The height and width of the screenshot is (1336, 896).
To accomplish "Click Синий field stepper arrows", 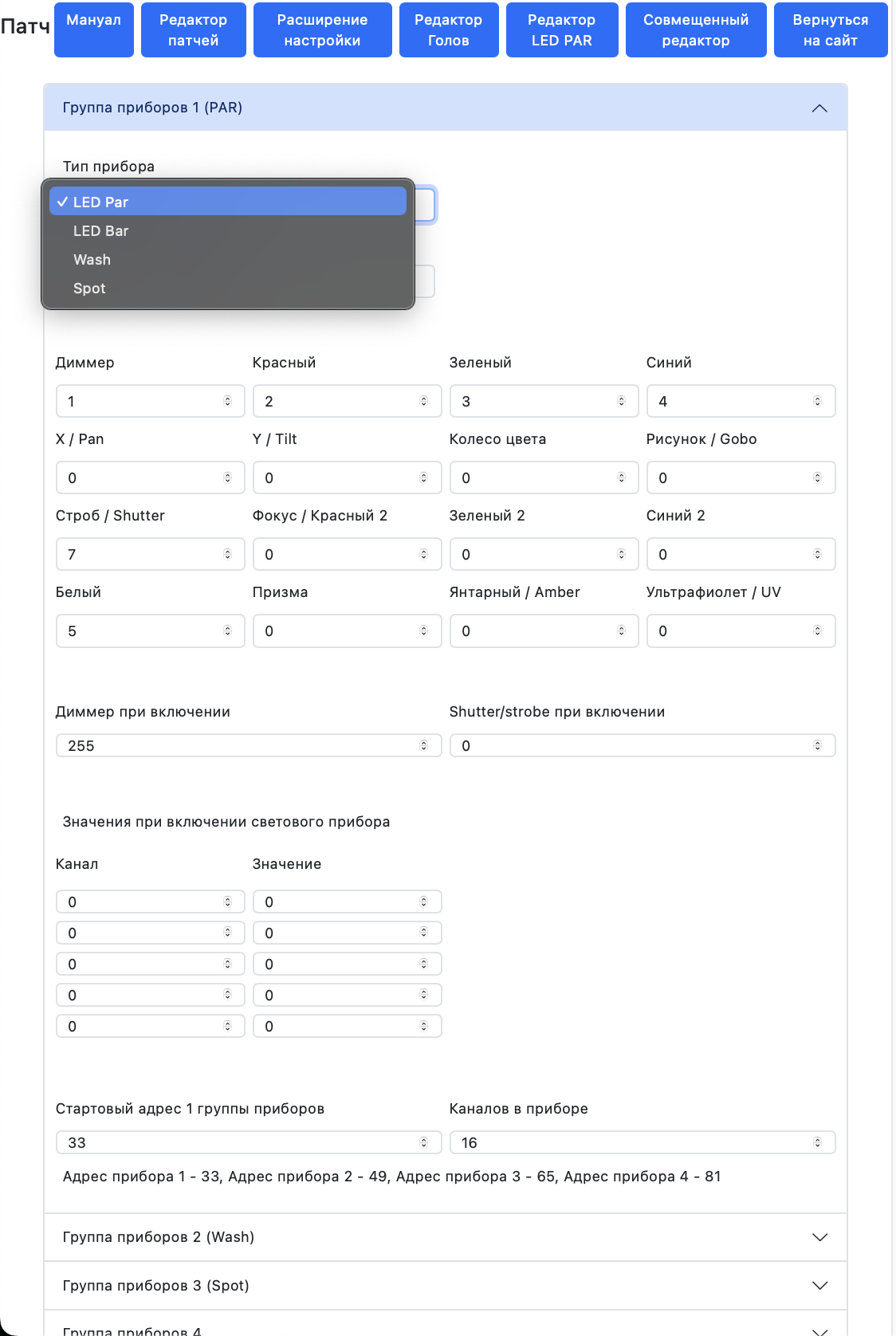I will (x=818, y=401).
